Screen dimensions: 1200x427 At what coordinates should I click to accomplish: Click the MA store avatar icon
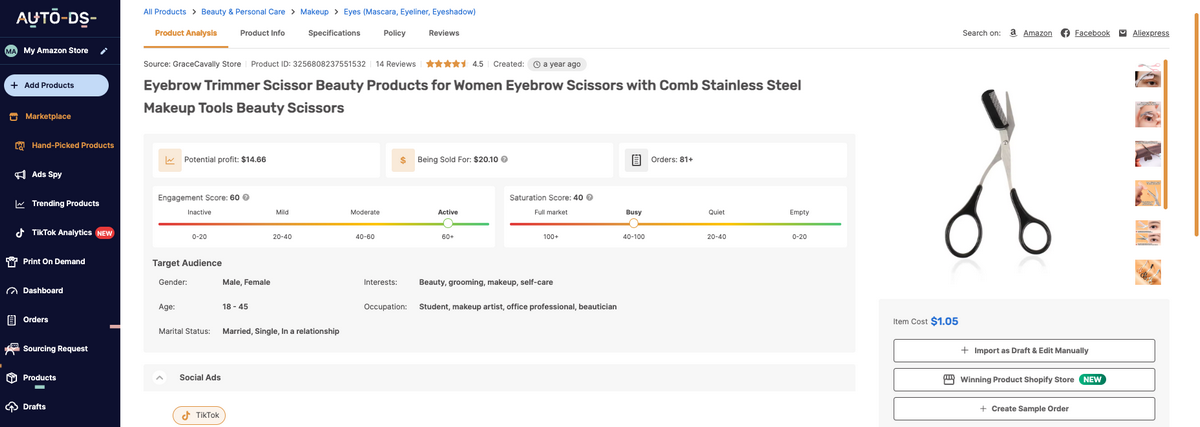click(x=11, y=51)
